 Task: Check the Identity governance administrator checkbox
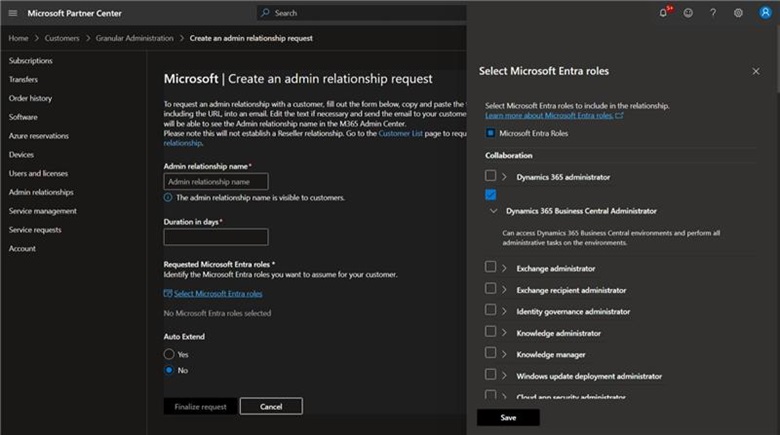(x=490, y=310)
